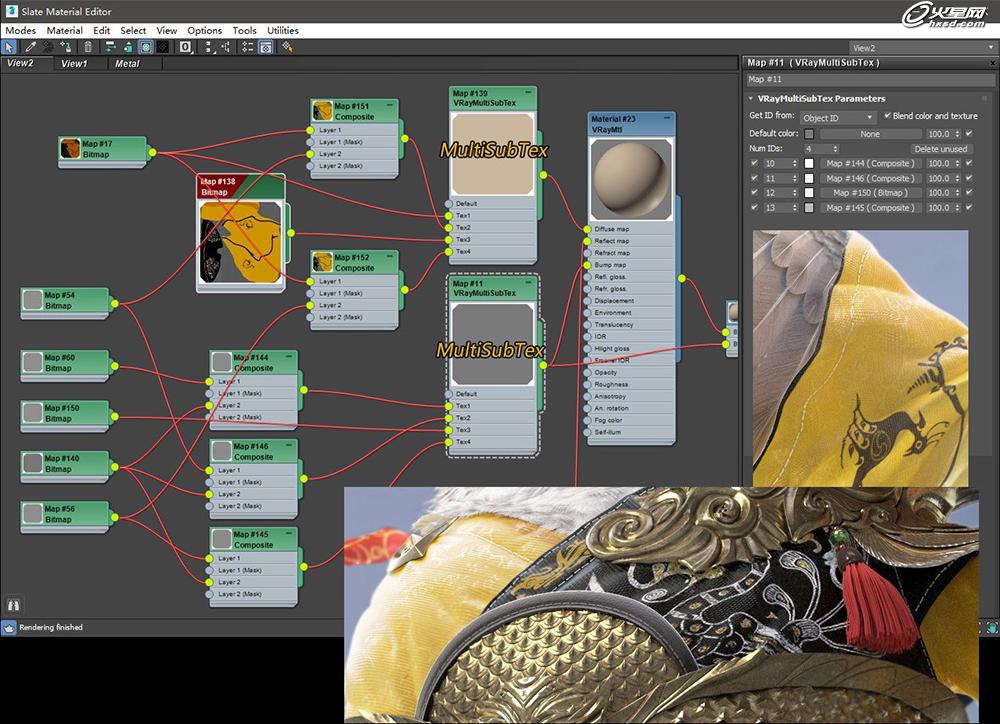Click the Hide Unused Nodeslots icon

pos(128,47)
